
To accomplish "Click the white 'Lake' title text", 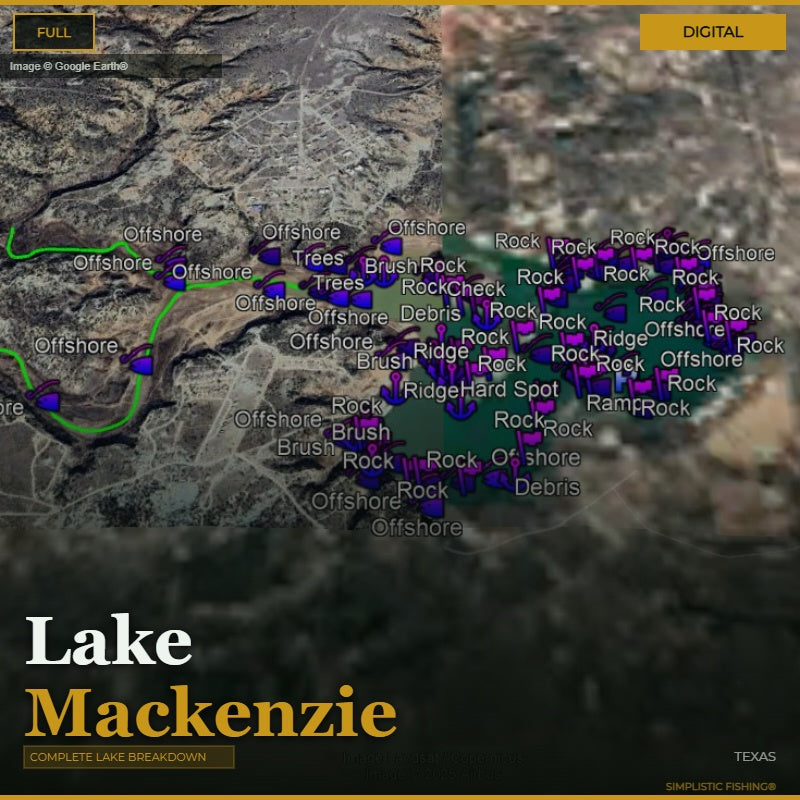I will pos(109,641).
